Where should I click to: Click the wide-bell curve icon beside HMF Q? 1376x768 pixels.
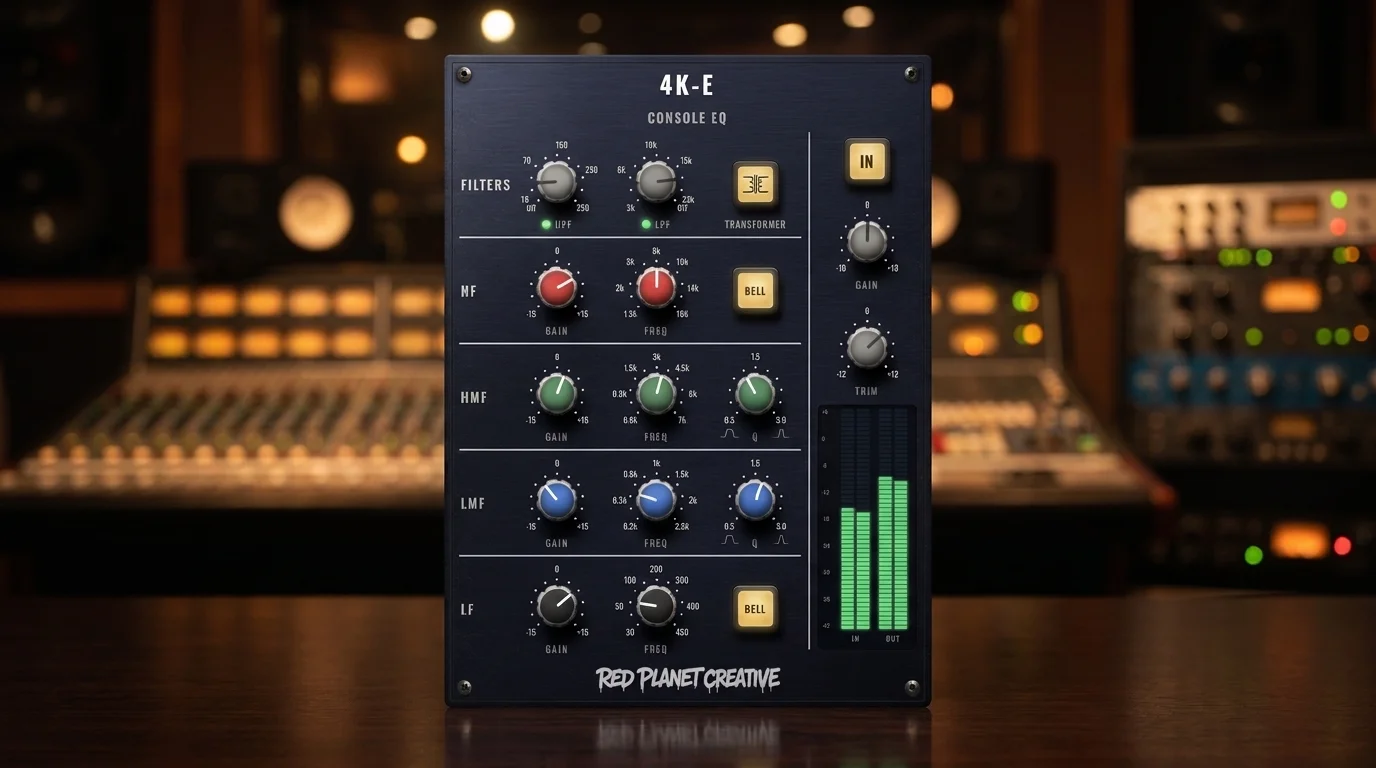(x=730, y=435)
